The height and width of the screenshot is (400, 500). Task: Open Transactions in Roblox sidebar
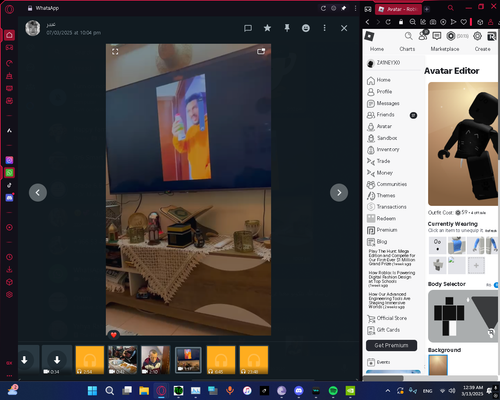tap(391, 207)
